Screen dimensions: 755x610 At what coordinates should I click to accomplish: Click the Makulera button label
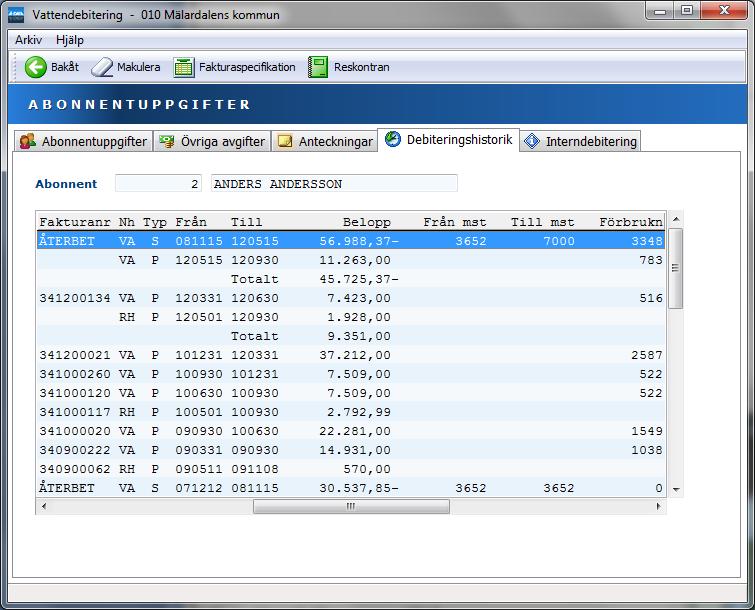click(139, 67)
